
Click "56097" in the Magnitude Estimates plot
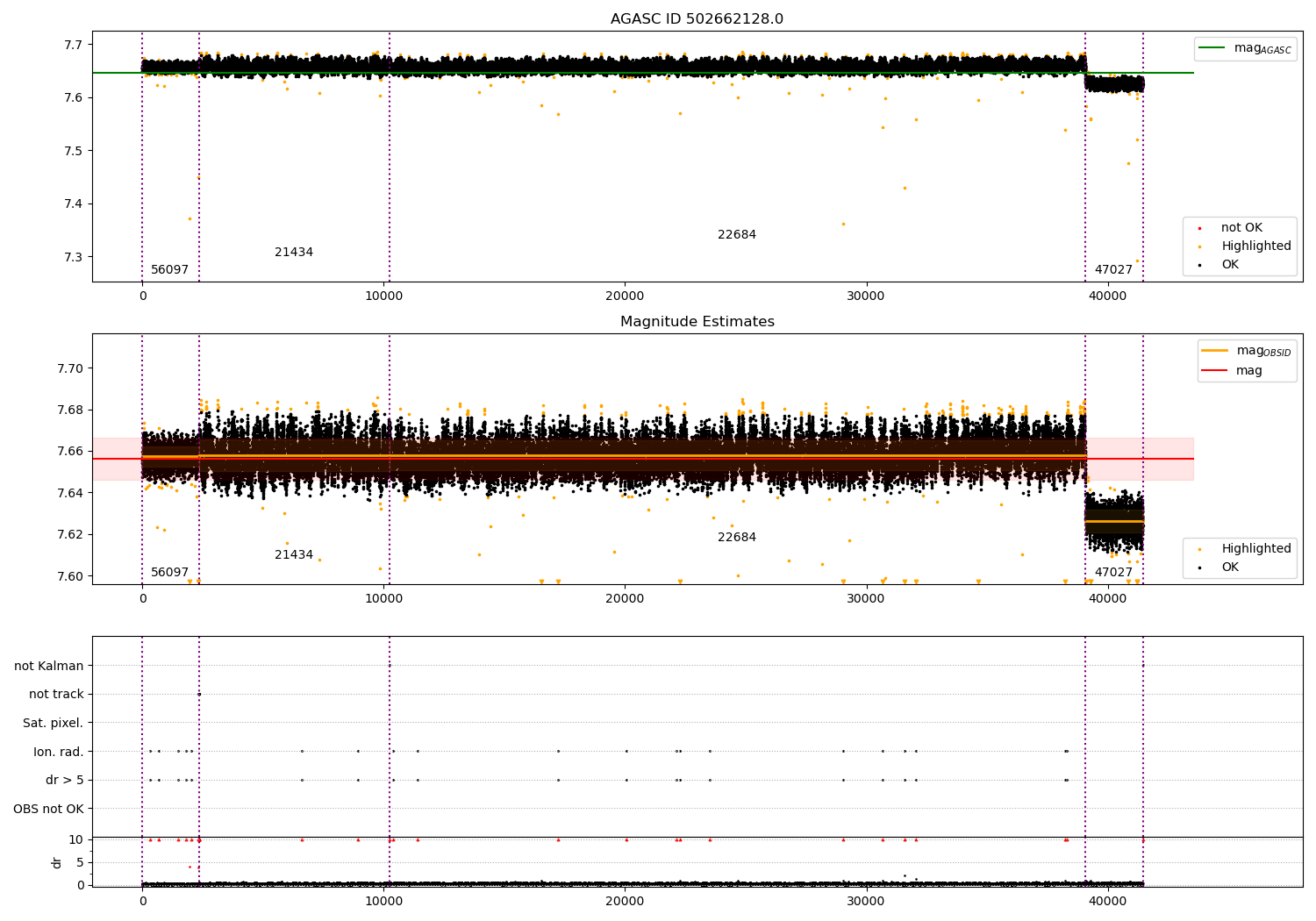(170, 573)
